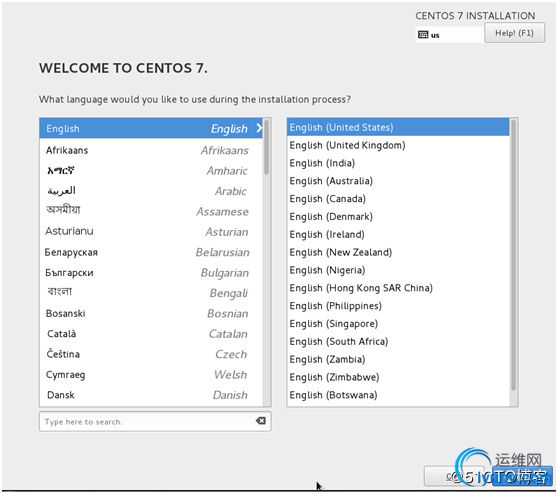Choose English (New Zealand) locale

click(398, 252)
